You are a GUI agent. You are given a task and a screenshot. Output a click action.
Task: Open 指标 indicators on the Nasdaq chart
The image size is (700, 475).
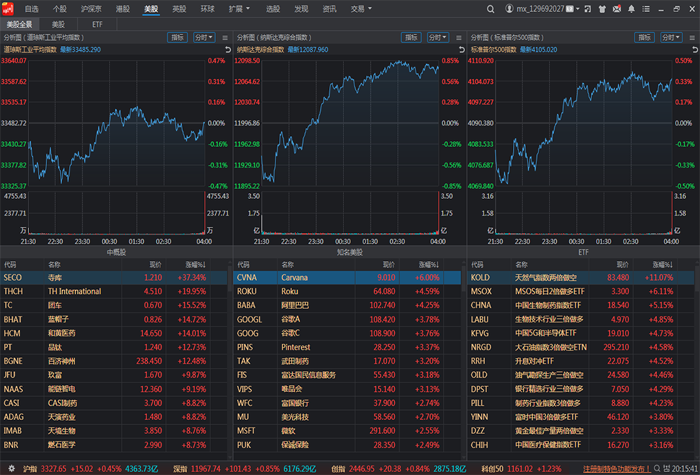click(x=412, y=37)
